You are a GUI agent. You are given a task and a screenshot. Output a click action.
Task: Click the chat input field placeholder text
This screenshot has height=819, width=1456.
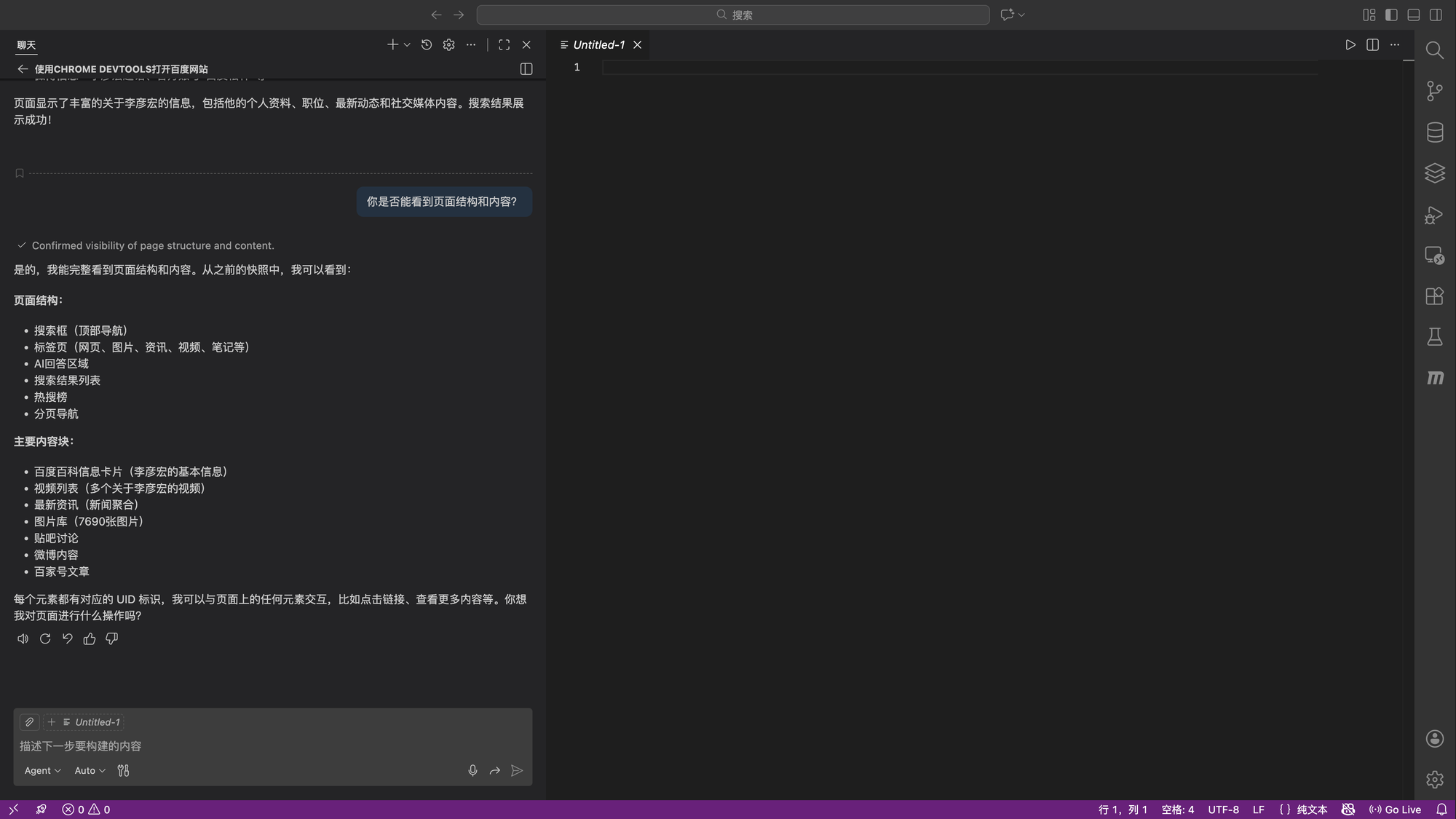80,746
